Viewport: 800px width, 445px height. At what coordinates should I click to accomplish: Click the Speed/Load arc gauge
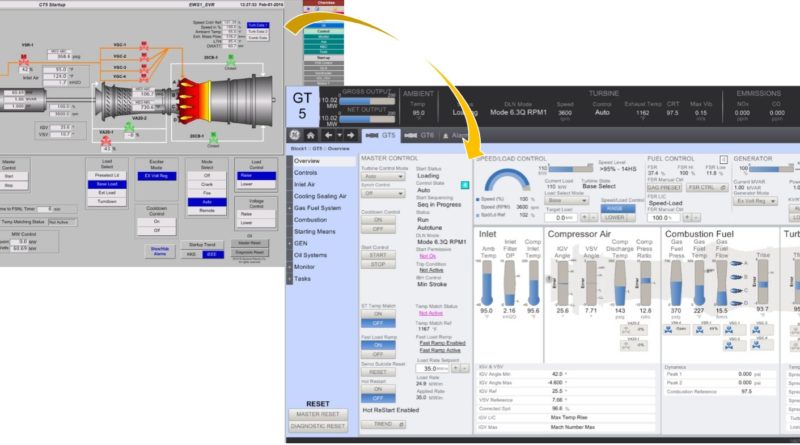click(x=504, y=176)
